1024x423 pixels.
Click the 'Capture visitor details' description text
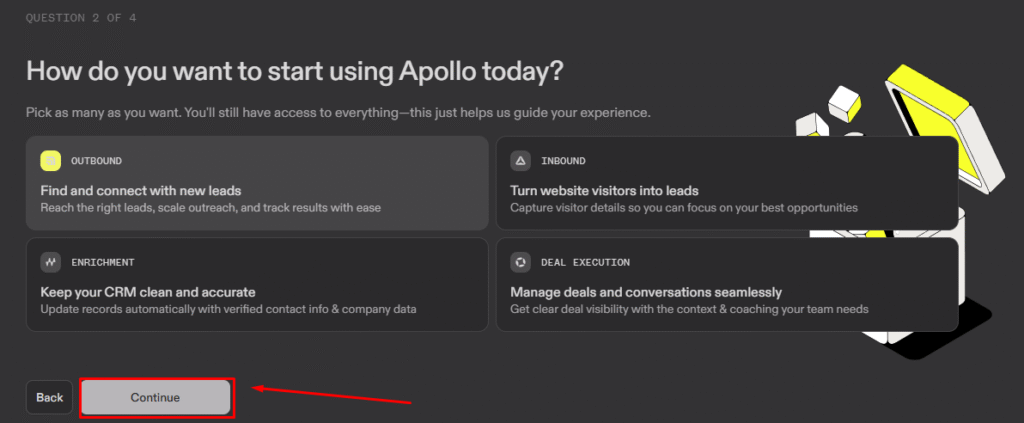tap(684, 208)
